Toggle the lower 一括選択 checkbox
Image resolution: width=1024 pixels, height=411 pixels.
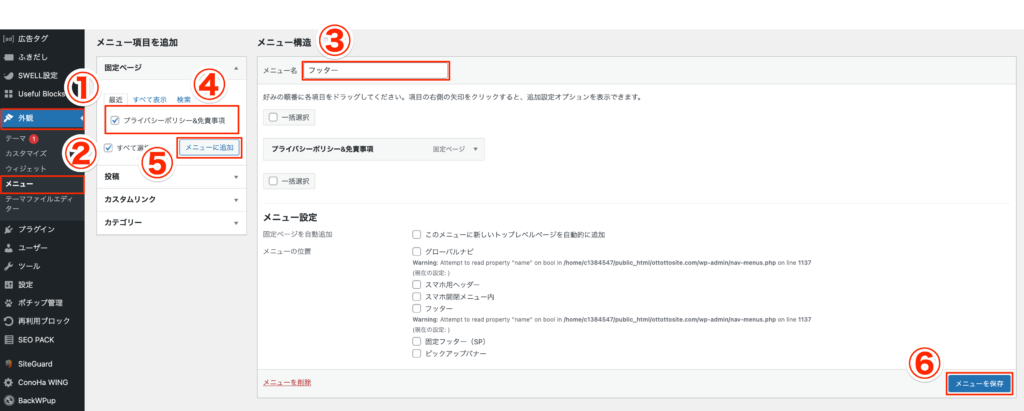[x=273, y=180]
